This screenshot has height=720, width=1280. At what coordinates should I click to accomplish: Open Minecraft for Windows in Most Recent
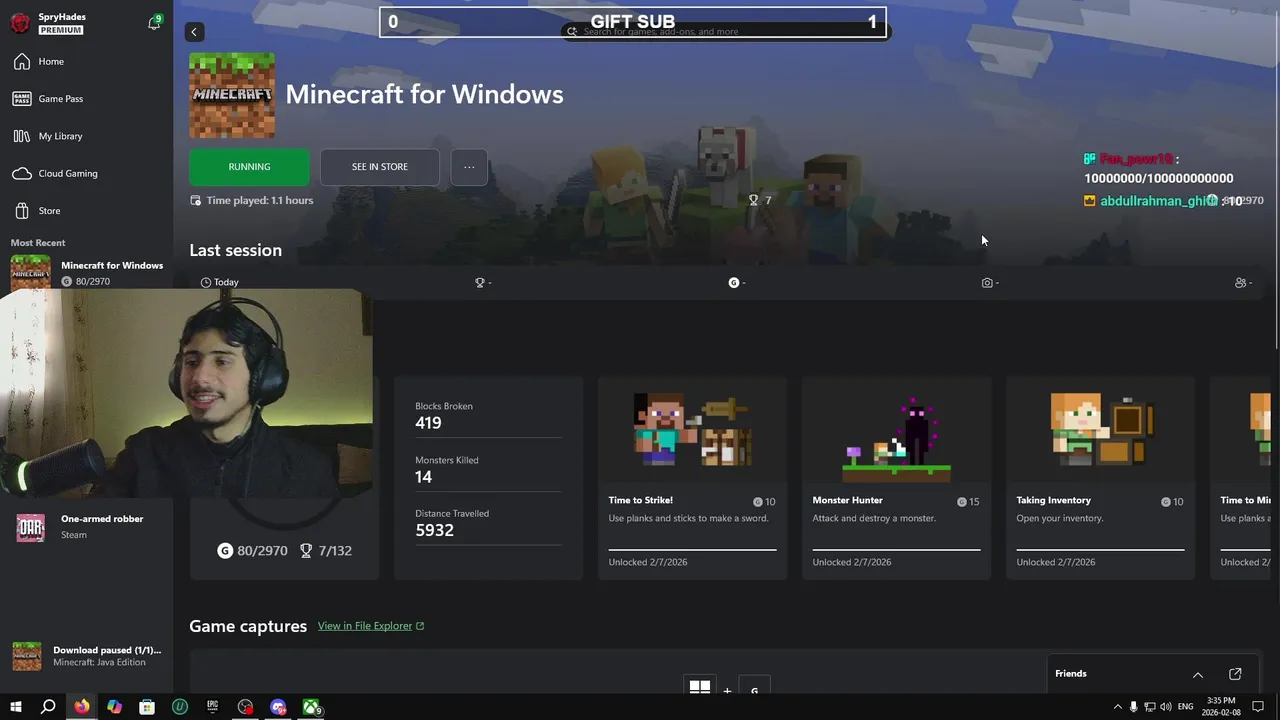[87, 273]
